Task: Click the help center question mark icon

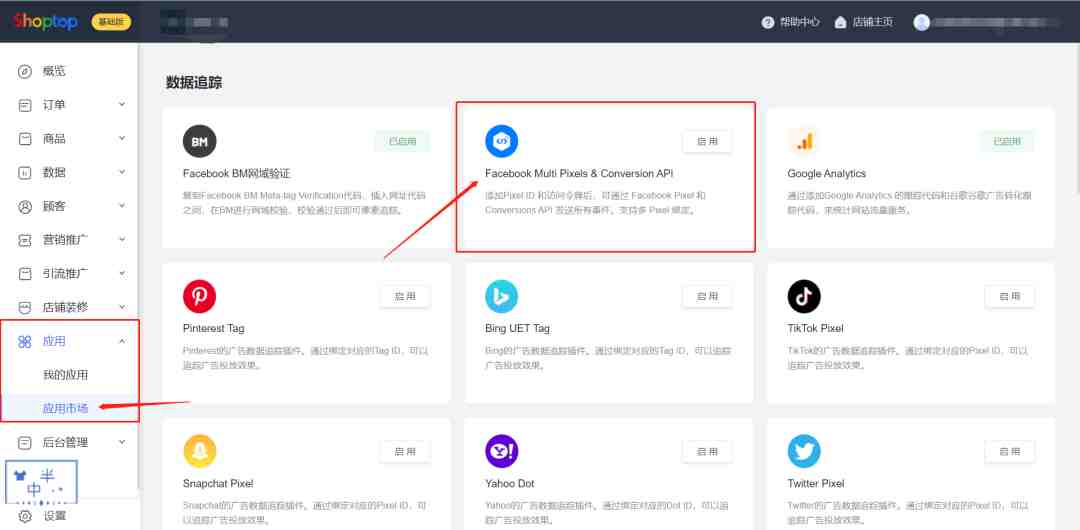Action: (768, 22)
